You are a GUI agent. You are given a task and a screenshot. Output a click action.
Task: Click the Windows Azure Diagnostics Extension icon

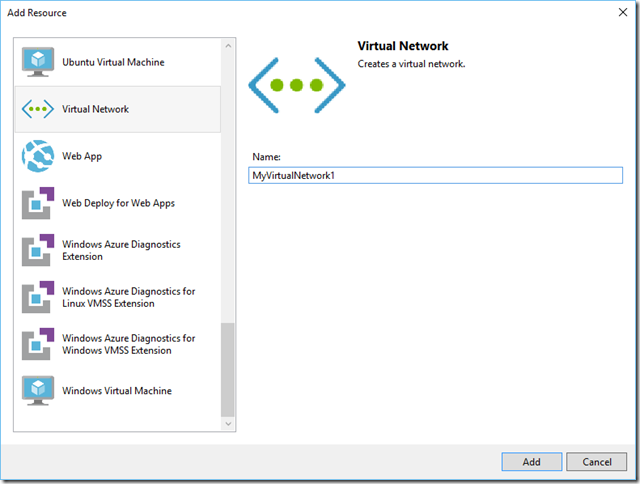pos(38,250)
